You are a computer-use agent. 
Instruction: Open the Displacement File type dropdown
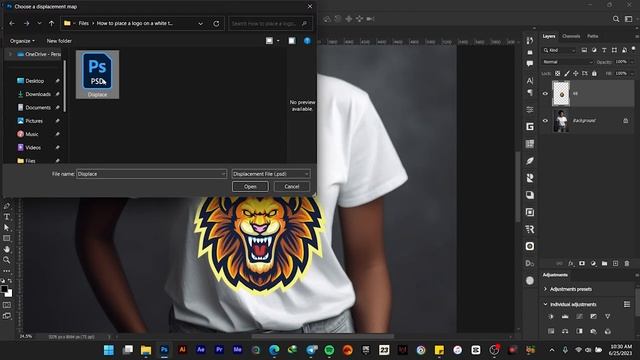point(271,174)
